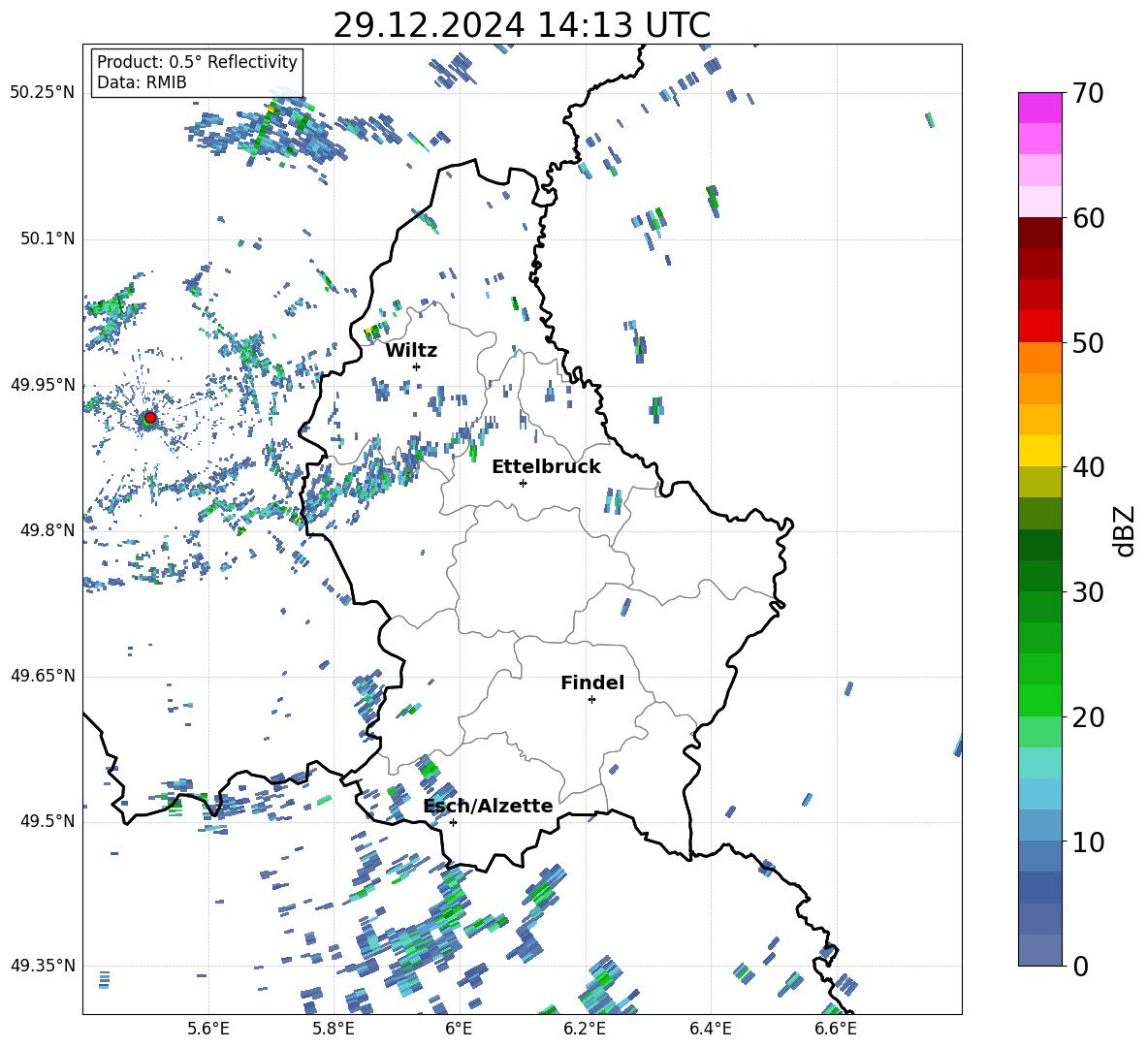Click the 49.65°N latitude label
This screenshot has width=1148, height=1048.
(x=43, y=676)
